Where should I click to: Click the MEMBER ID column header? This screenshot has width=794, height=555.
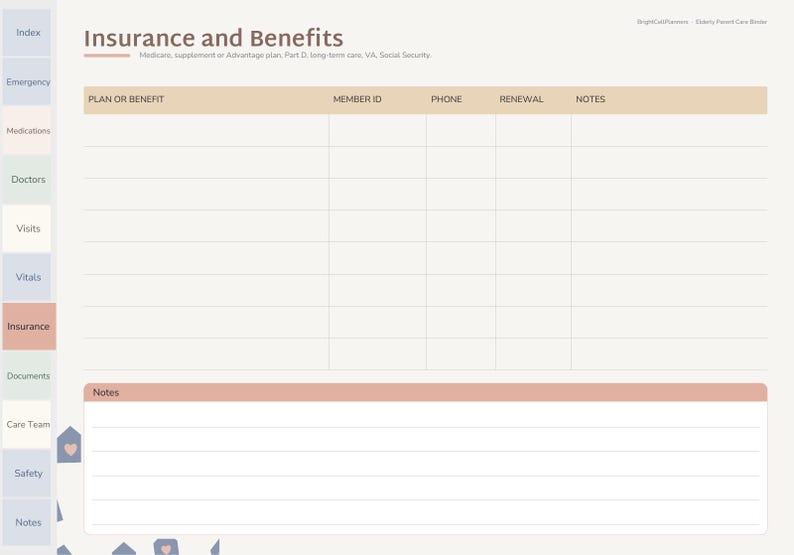point(357,99)
